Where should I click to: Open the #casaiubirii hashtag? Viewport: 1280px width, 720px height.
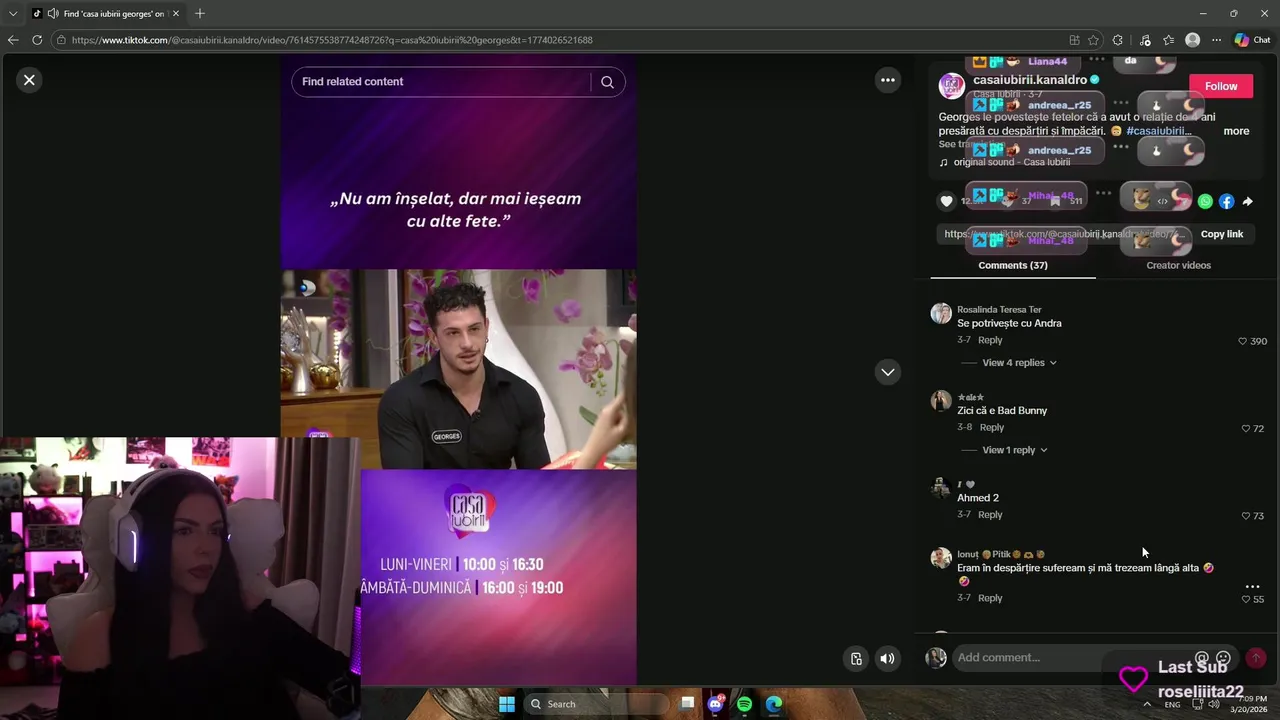pyautogui.click(x=1158, y=131)
